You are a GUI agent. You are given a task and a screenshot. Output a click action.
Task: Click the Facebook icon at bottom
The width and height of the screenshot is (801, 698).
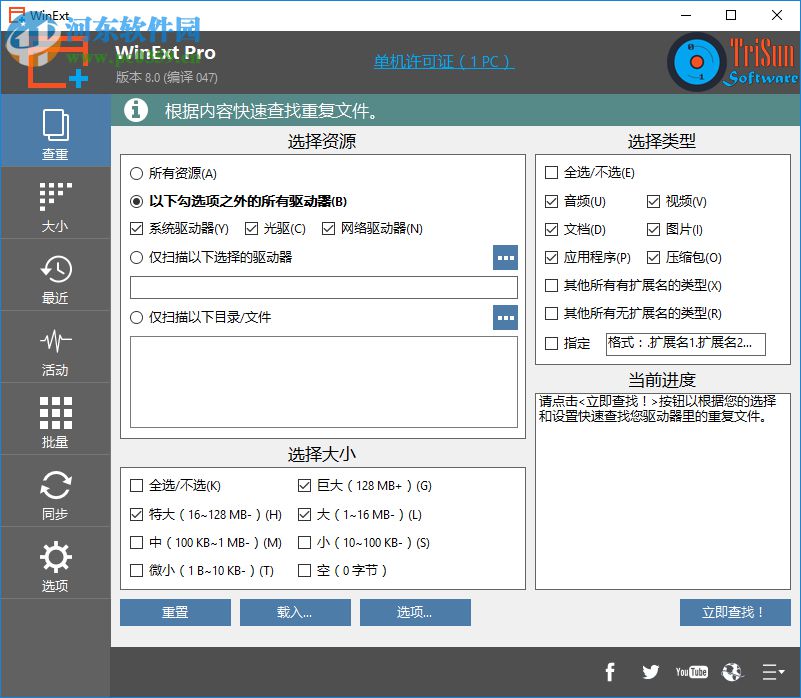click(x=610, y=672)
